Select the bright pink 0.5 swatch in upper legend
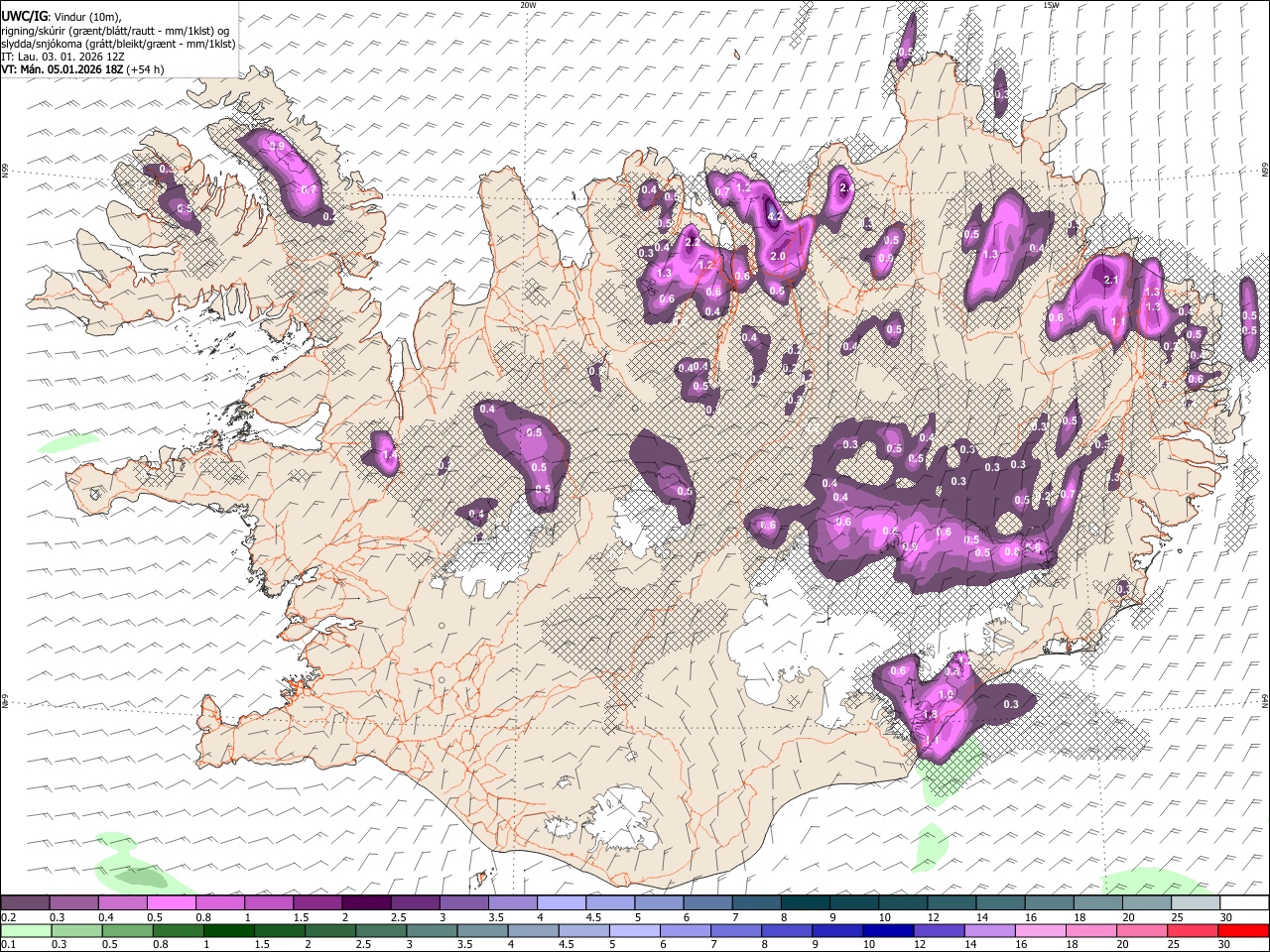Viewport: 1270px width, 952px height. [171, 903]
